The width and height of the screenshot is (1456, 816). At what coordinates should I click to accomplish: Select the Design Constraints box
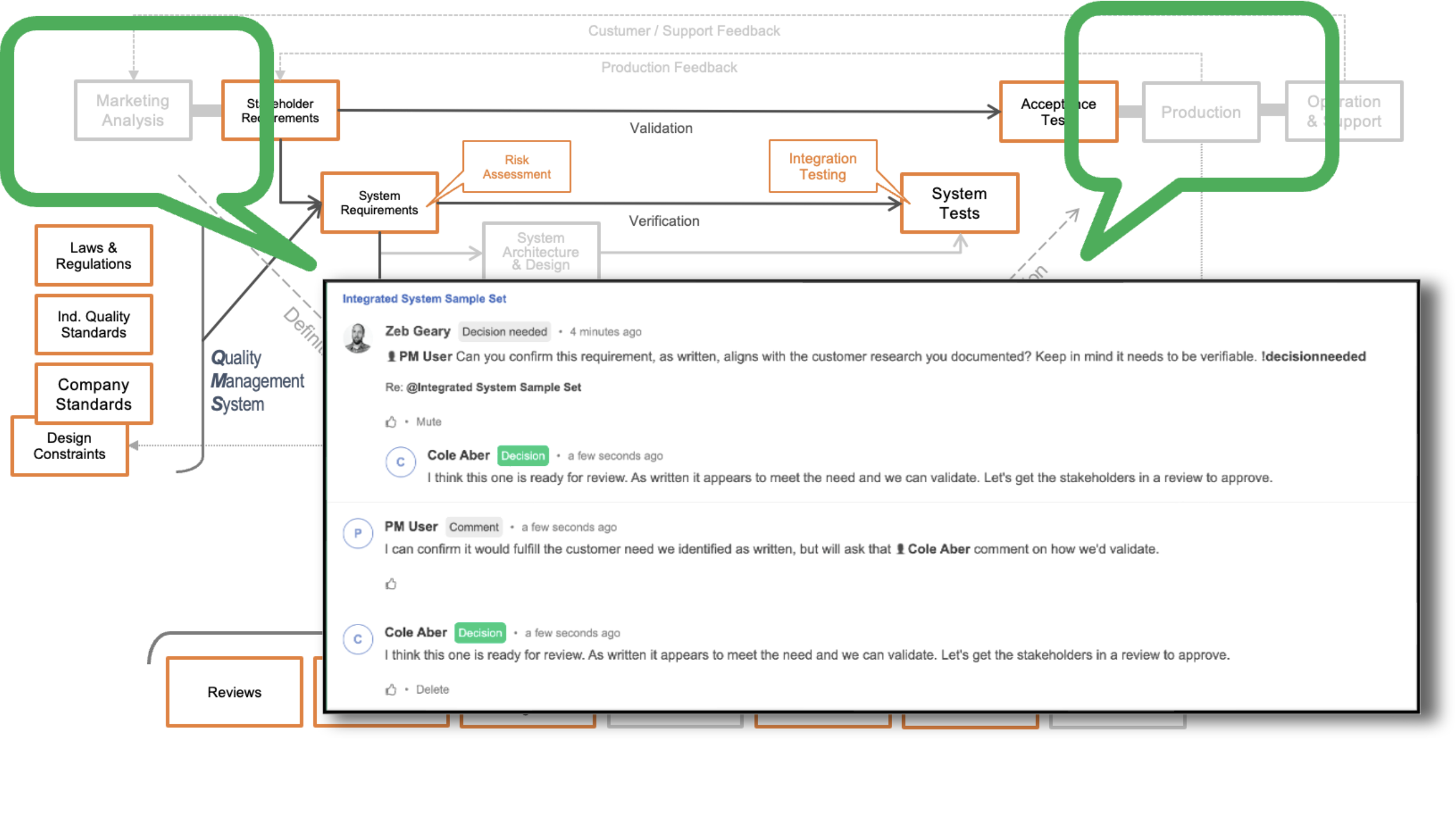point(70,446)
